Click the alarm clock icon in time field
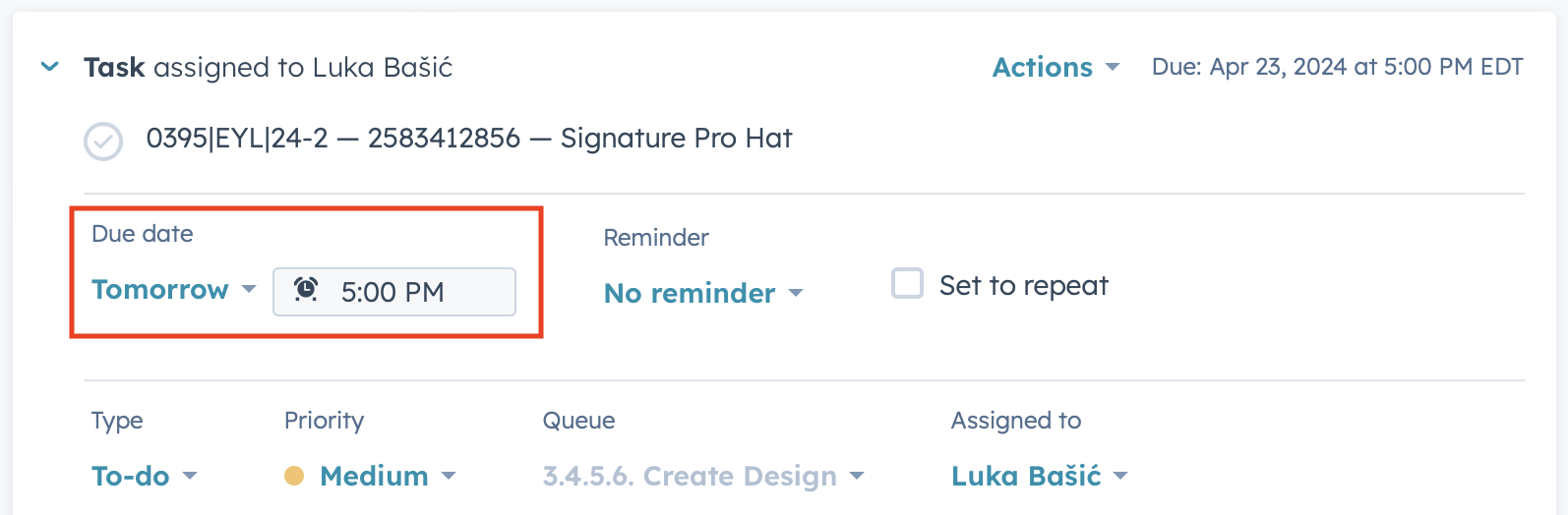This screenshot has width=1568, height=515. pyautogui.click(x=306, y=290)
